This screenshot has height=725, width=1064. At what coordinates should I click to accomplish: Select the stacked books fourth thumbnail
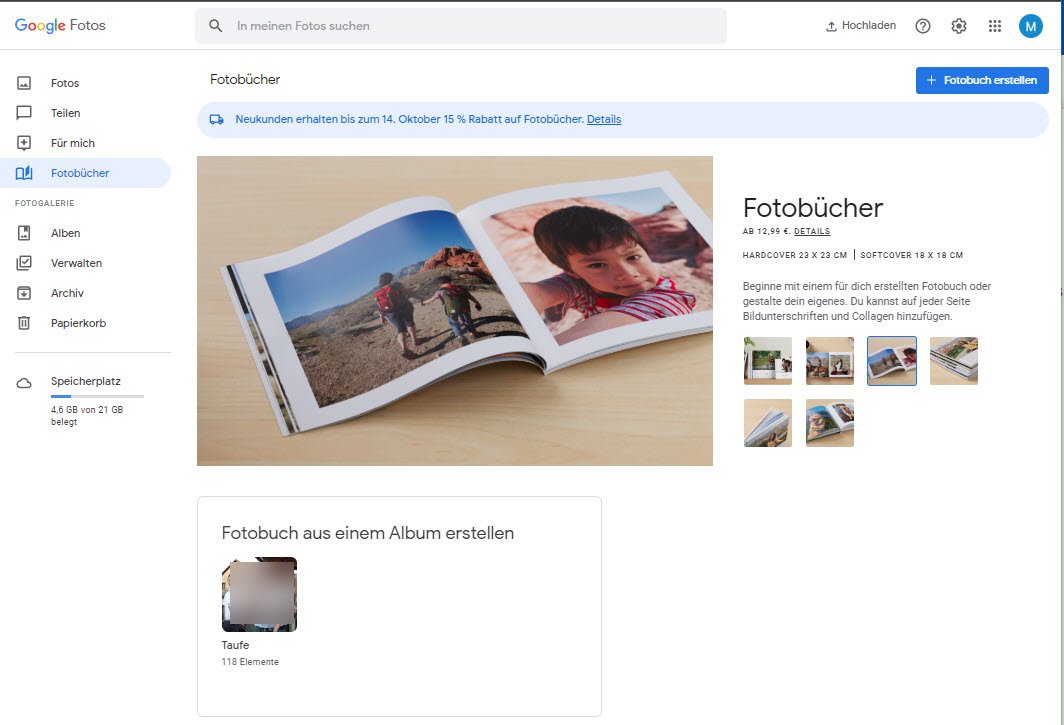pos(954,360)
